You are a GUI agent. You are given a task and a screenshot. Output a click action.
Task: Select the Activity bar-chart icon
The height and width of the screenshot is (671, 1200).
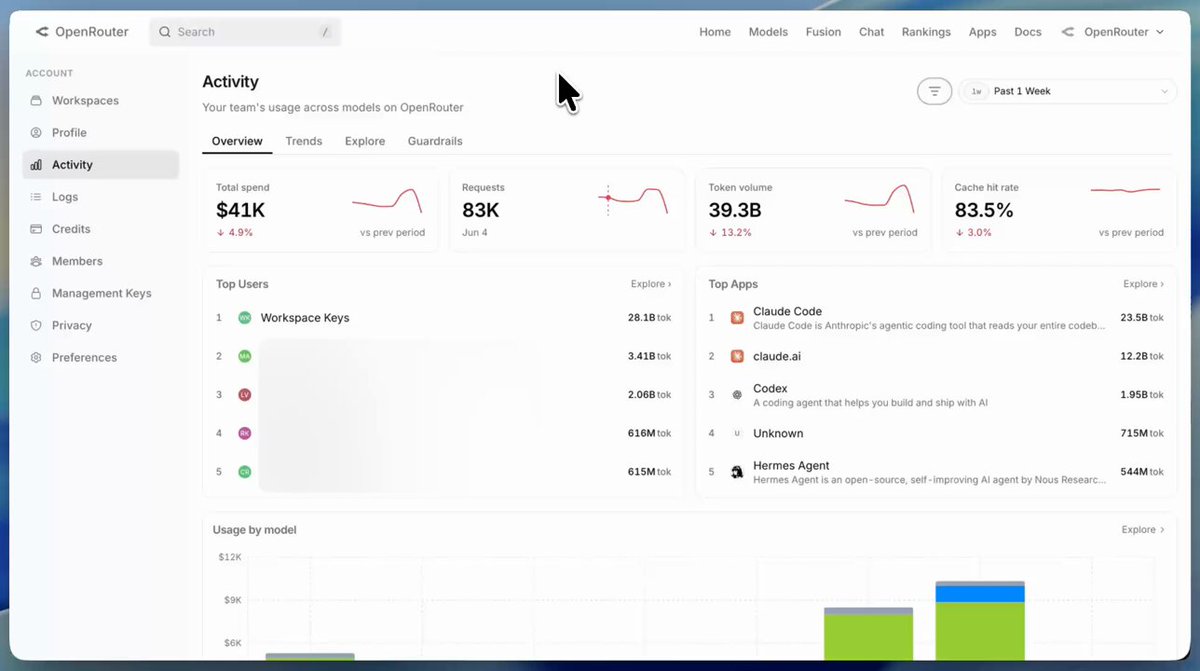[36, 165]
